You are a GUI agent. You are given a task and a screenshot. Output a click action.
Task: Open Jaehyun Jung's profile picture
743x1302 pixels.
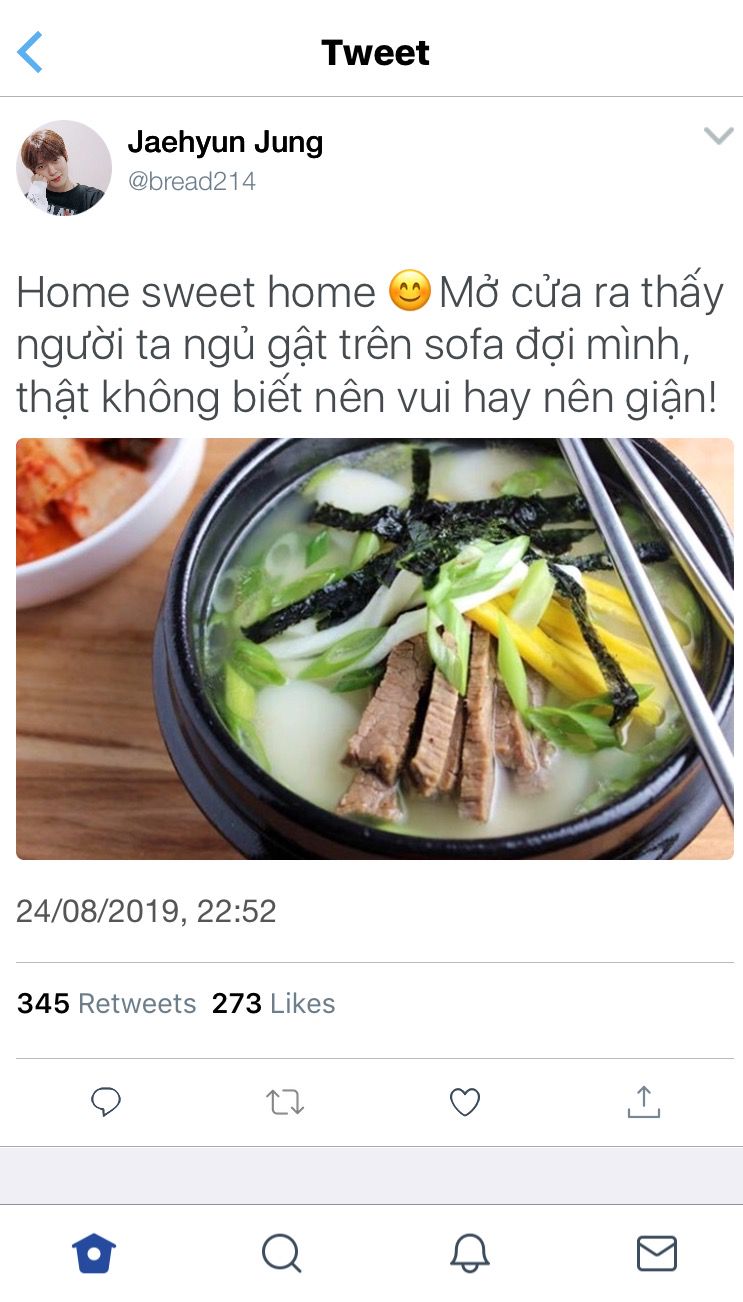point(64,168)
